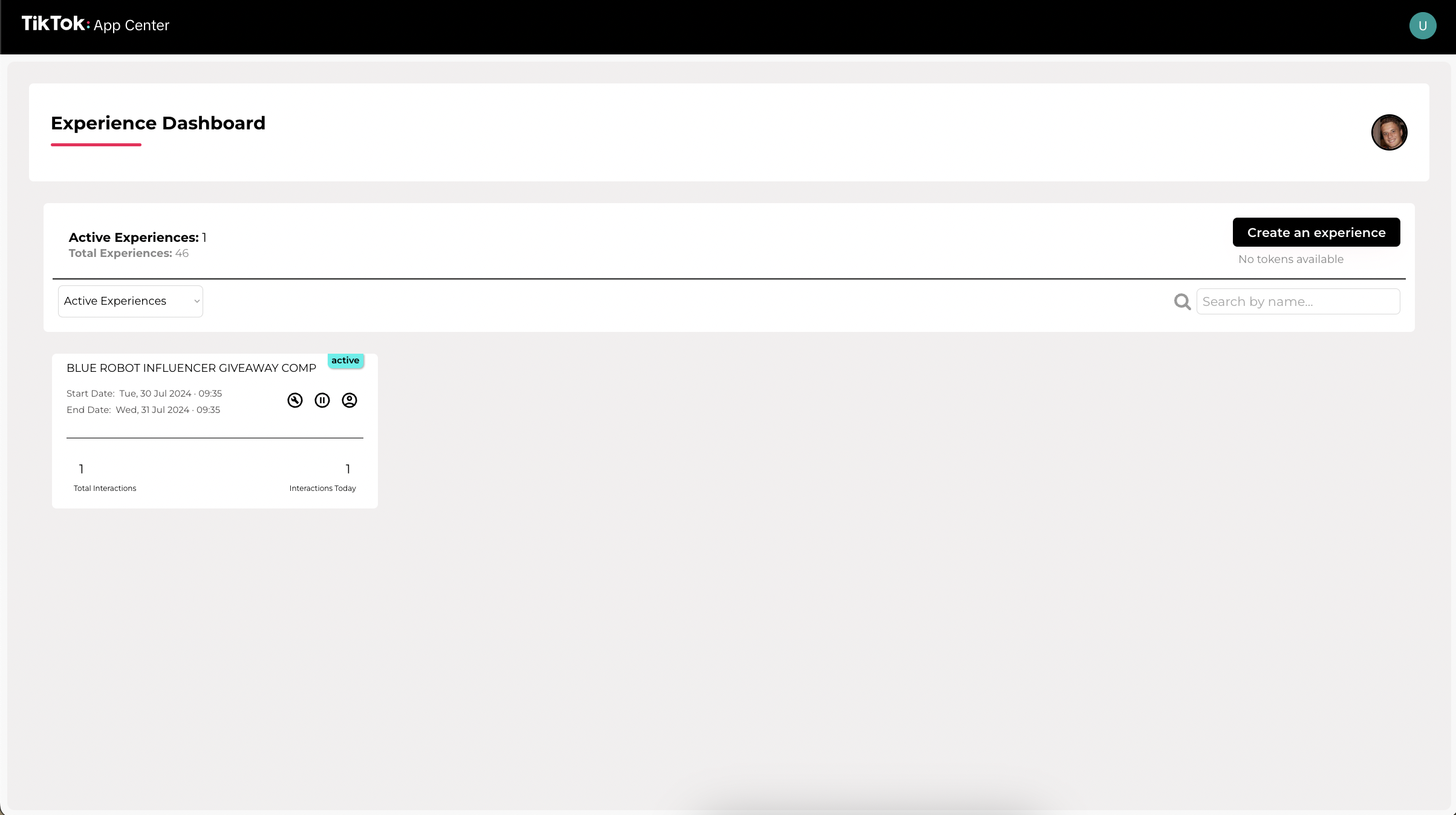Click the App Center title text
This screenshot has width=1456, height=815.
[131, 25]
